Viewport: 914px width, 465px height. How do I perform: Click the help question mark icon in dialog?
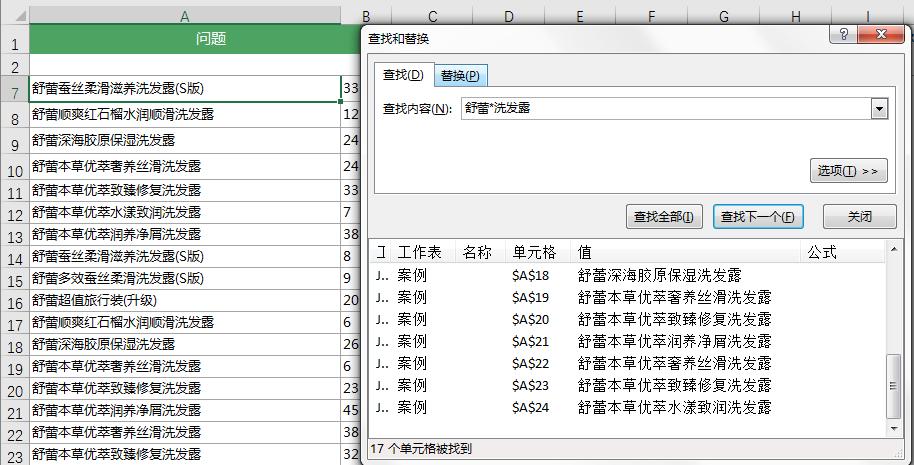pos(842,36)
